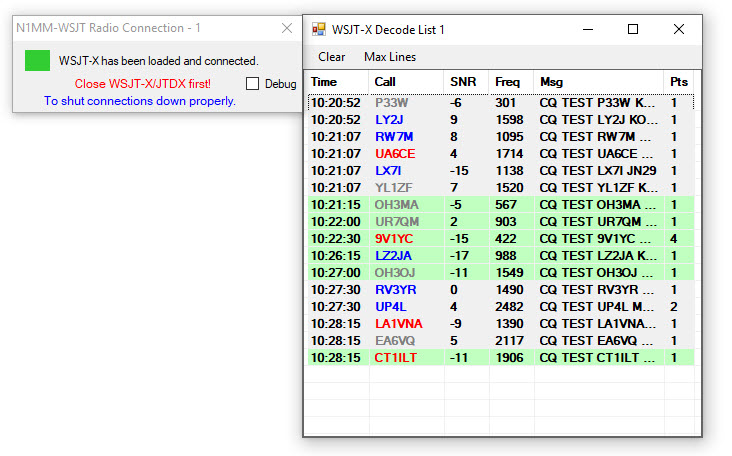Viewport: 732px width, 456px height.
Task: Click the Msg column header
Action: (598, 82)
